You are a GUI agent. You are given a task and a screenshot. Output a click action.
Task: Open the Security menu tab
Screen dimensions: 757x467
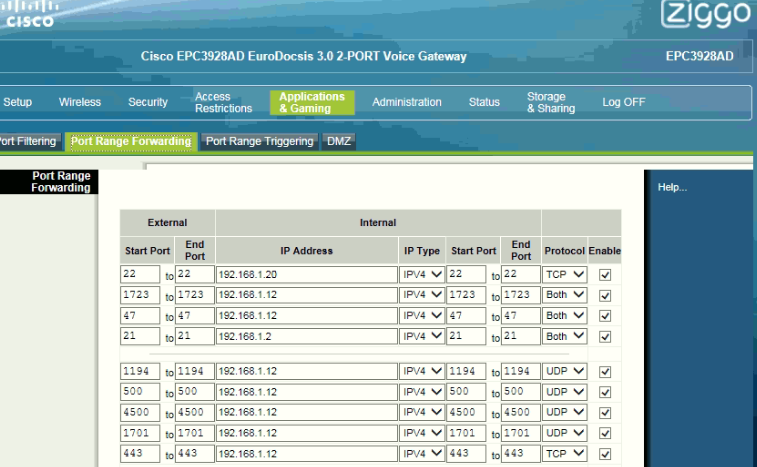pyautogui.click(x=148, y=102)
